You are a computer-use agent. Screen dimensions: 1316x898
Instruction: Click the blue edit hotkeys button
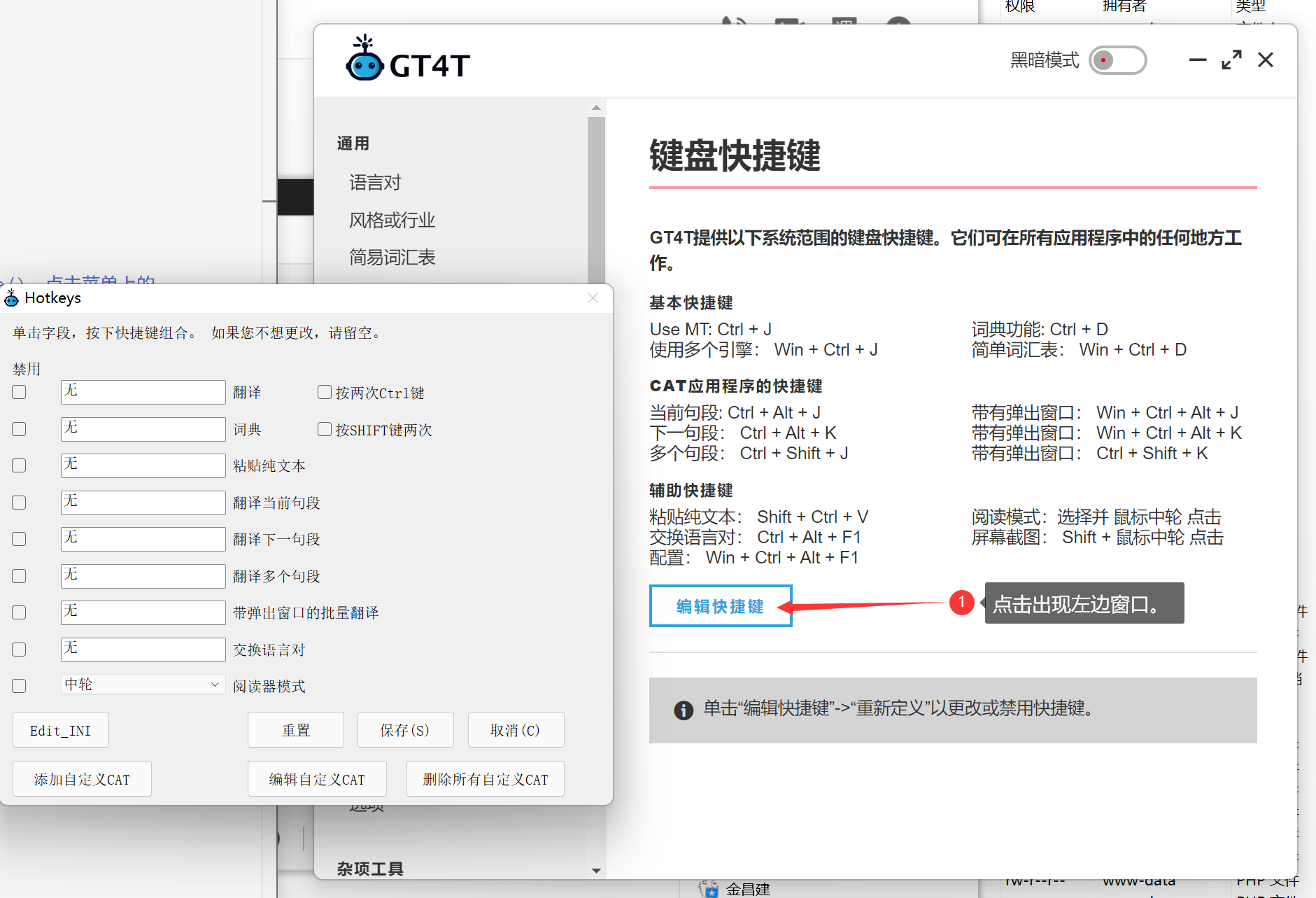720,606
